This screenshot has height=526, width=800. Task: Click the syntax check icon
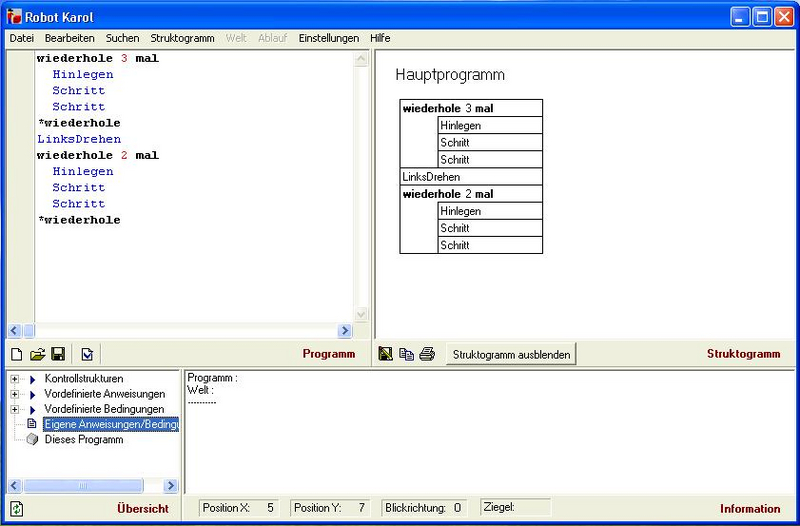pyautogui.click(x=87, y=354)
